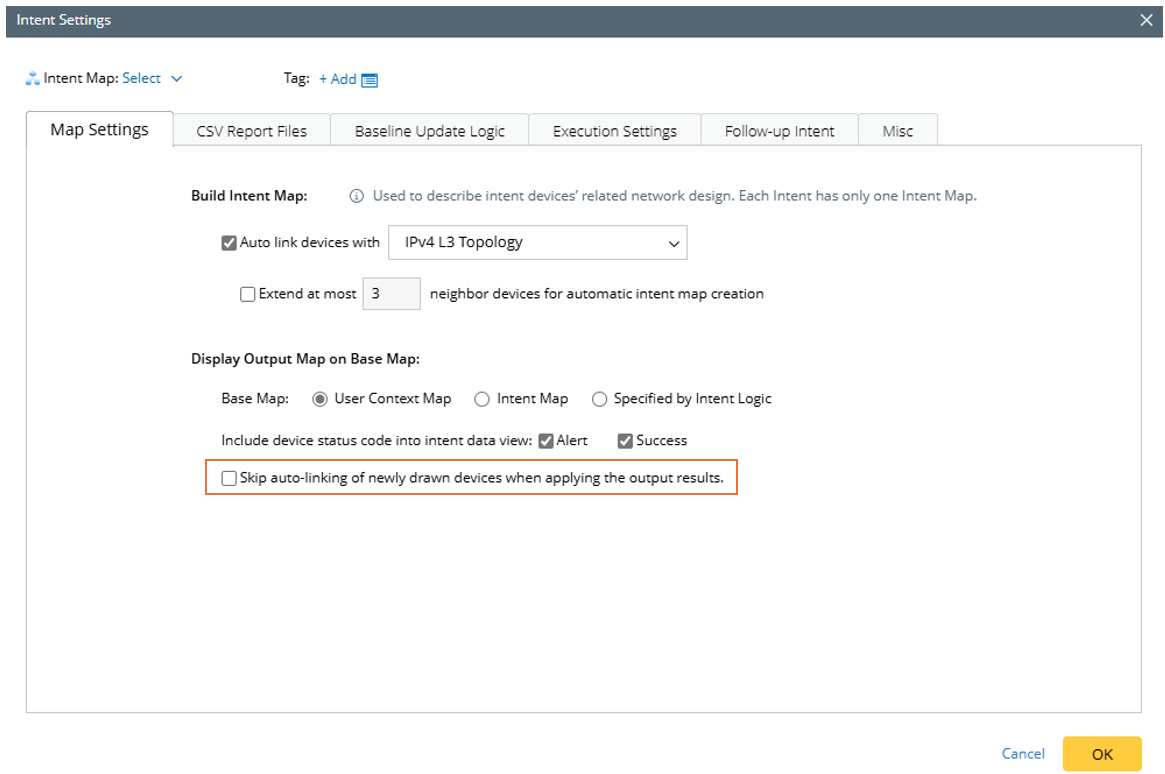Toggle the Auto link devices checkbox
Viewport: 1165px width, 774px height.
pyautogui.click(x=229, y=243)
